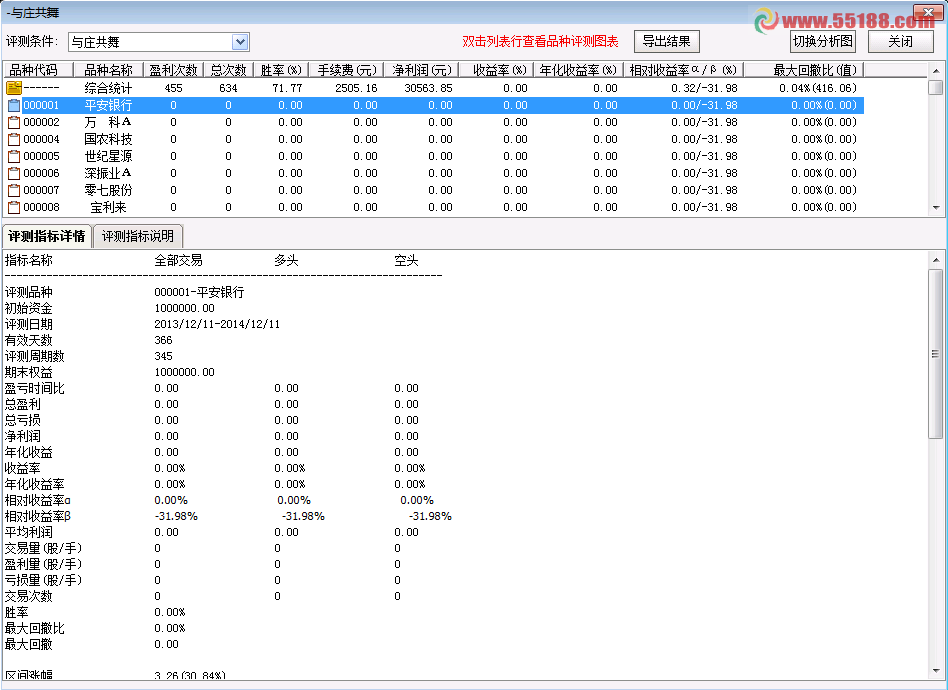Screen dimensions: 948x690
Task: Click the 综合统计 row label
Action: [x=108, y=88]
